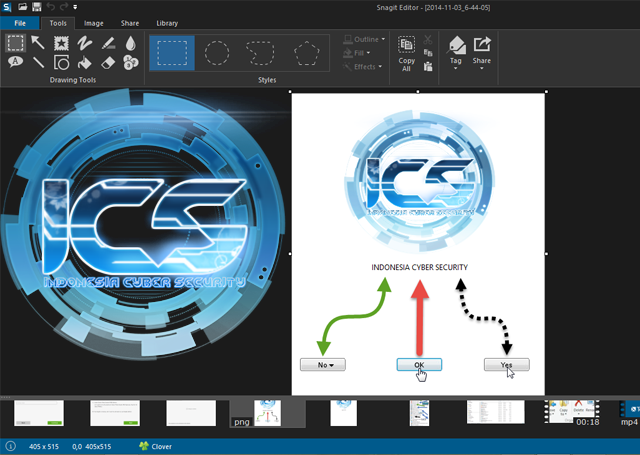Click the Snagit logo icon
640x455 pixels.
pos(7,7)
